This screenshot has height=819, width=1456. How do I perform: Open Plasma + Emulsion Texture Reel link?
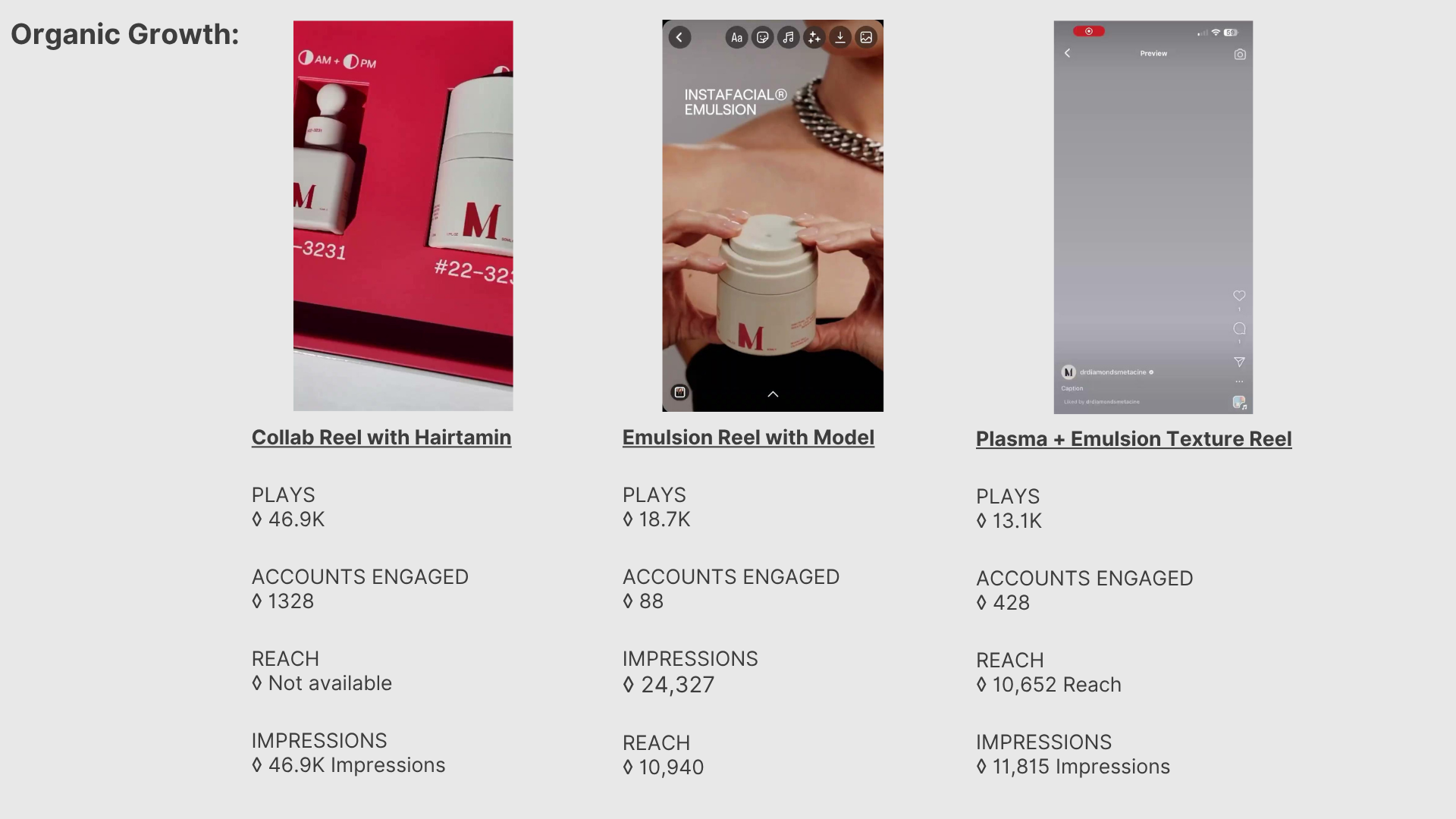point(1134,439)
